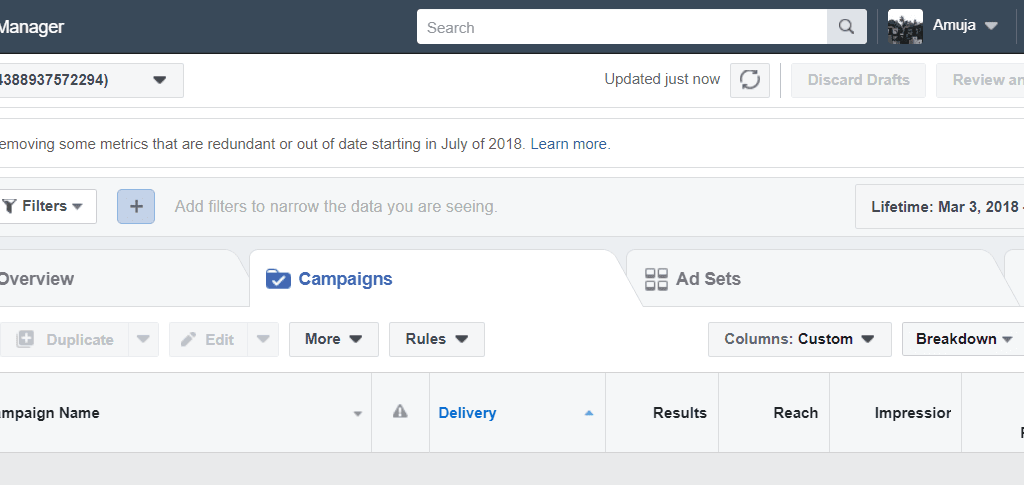This screenshot has height=485, width=1024.
Task: Click the Edit pencil button
Action: [208, 339]
